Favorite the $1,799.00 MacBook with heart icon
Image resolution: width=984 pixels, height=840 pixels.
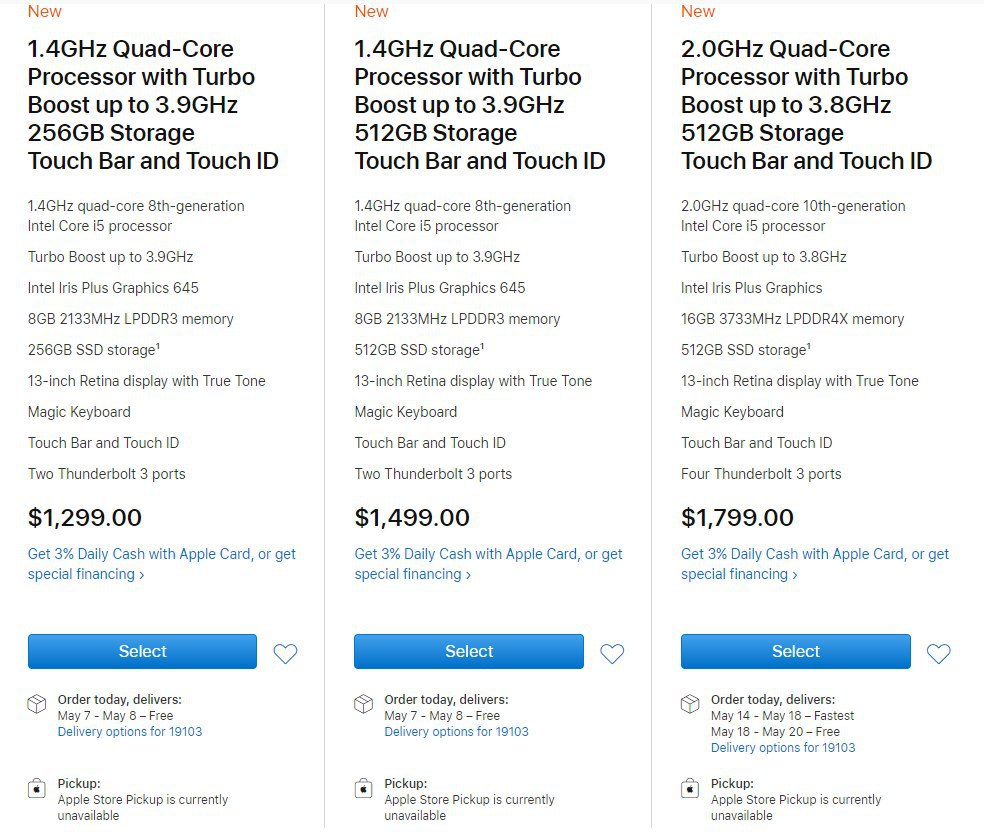click(x=938, y=653)
